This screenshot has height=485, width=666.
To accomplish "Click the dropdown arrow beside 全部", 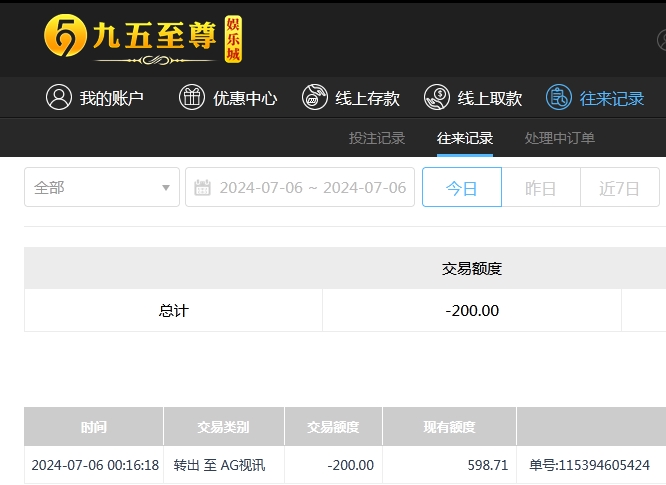I will (x=166, y=188).
